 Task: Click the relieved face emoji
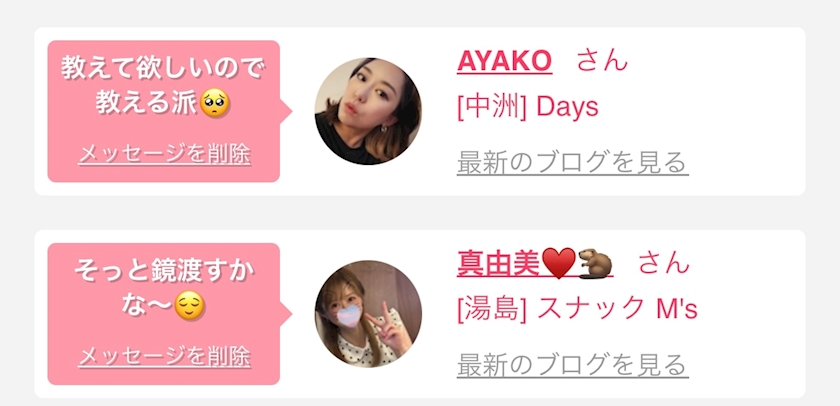[190, 306]
